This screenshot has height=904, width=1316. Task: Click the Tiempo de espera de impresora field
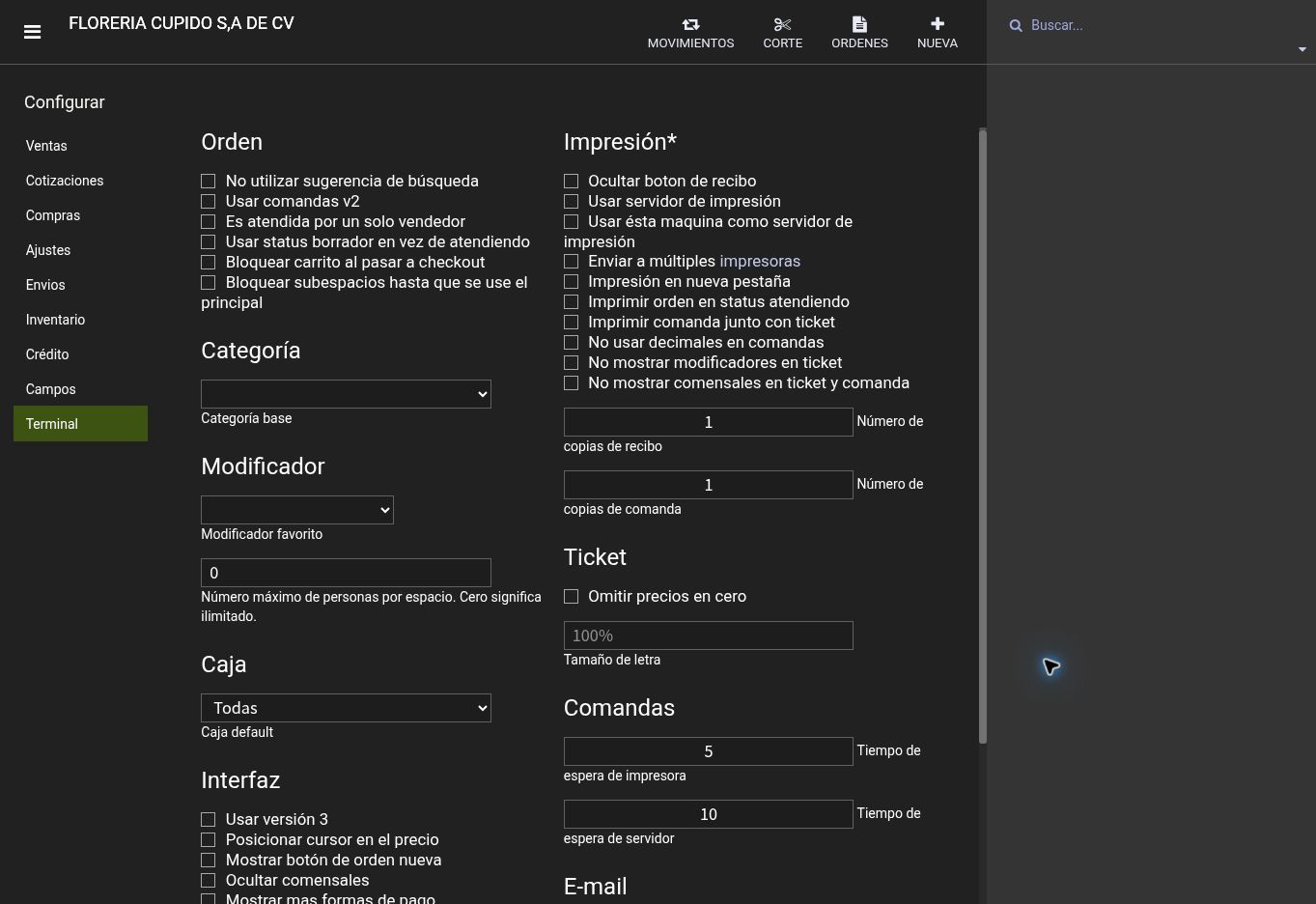coord(708,751)
